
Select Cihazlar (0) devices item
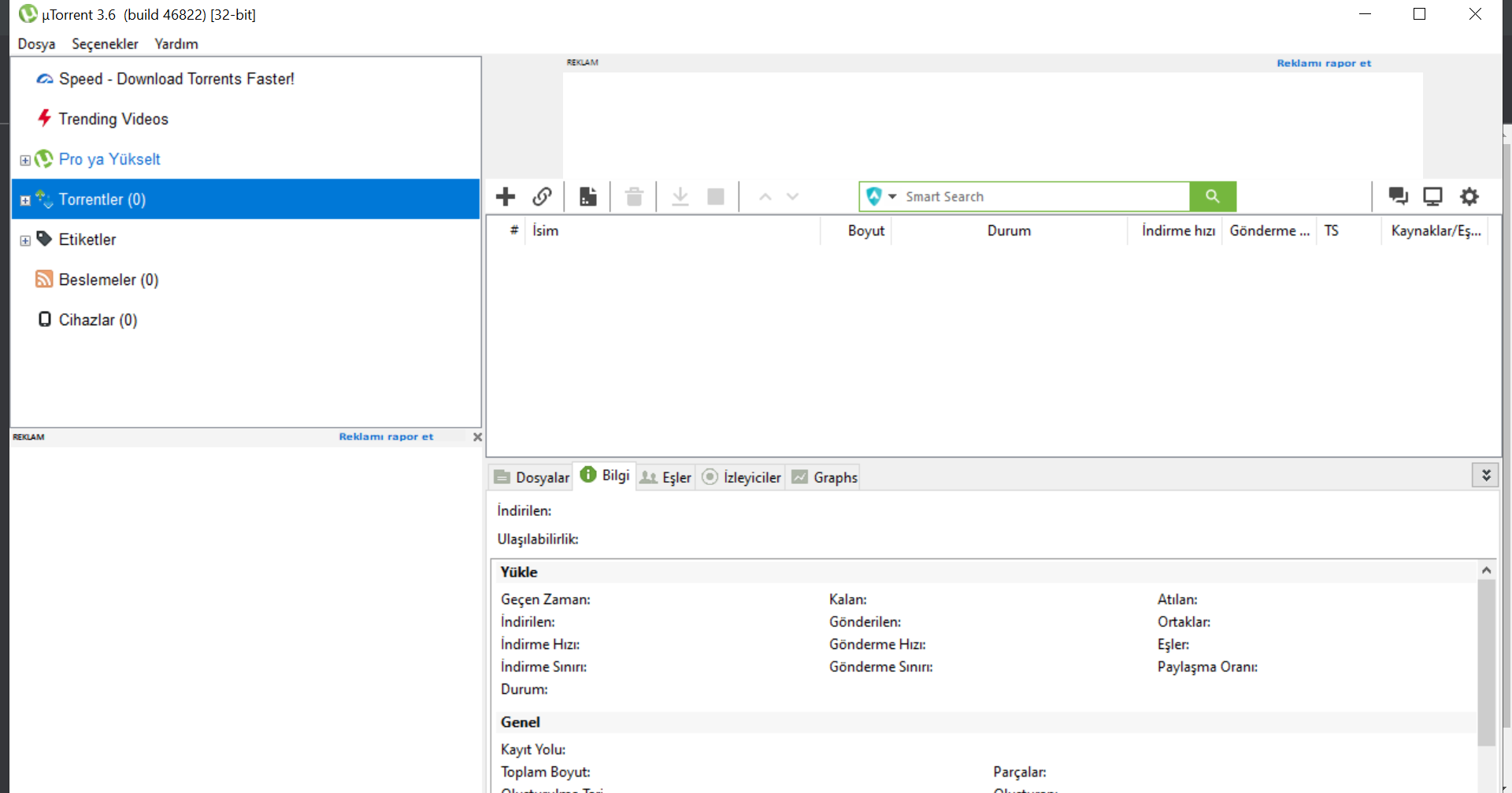click(x=98, y=320)
